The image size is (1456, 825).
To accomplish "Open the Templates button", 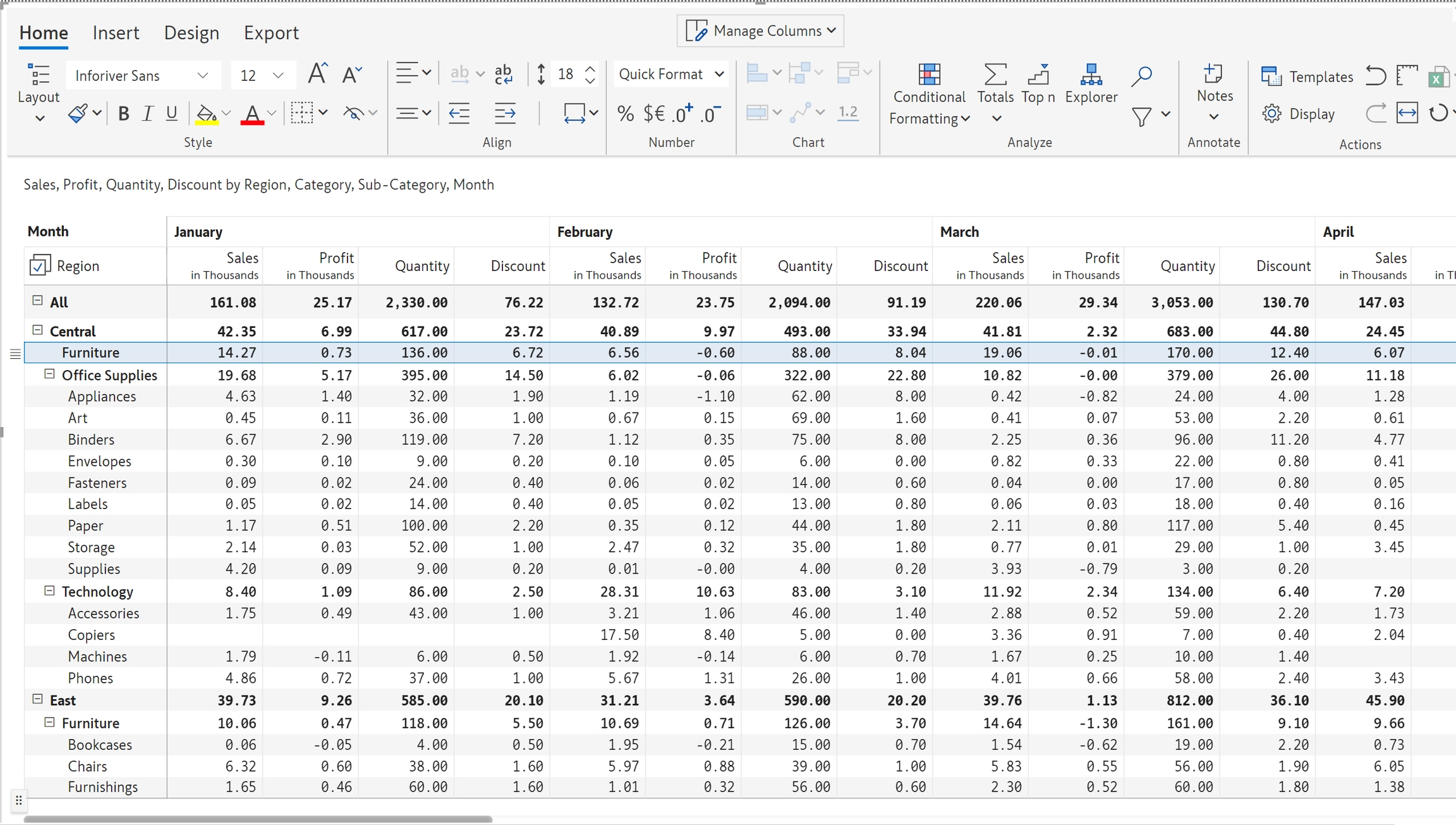I will point(1307,76).
